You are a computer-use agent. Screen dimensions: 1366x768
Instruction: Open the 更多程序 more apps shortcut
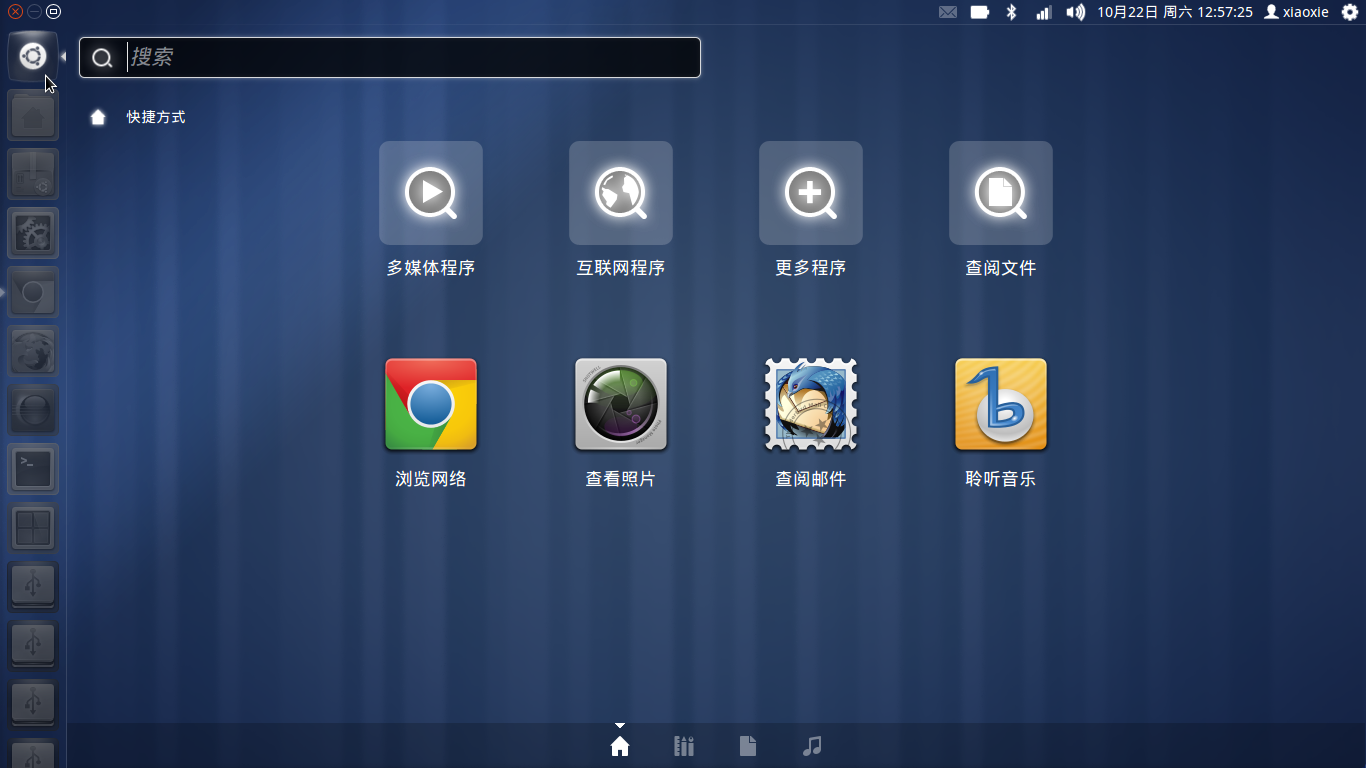pos(811,193)
